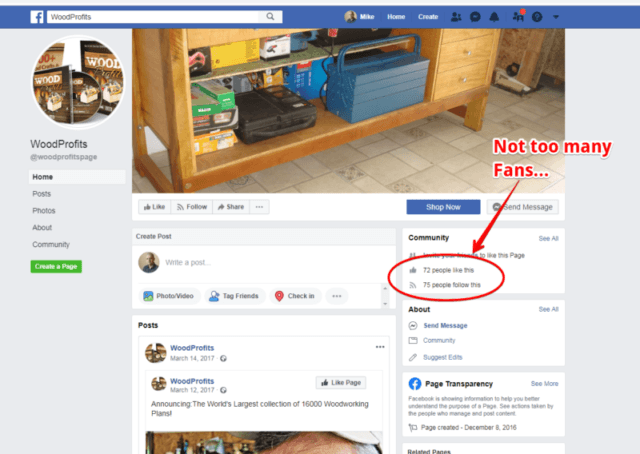This screenshot has width=640, height=454.
Task: Add Photo/Video to post
Action: (x=169, y=296)
